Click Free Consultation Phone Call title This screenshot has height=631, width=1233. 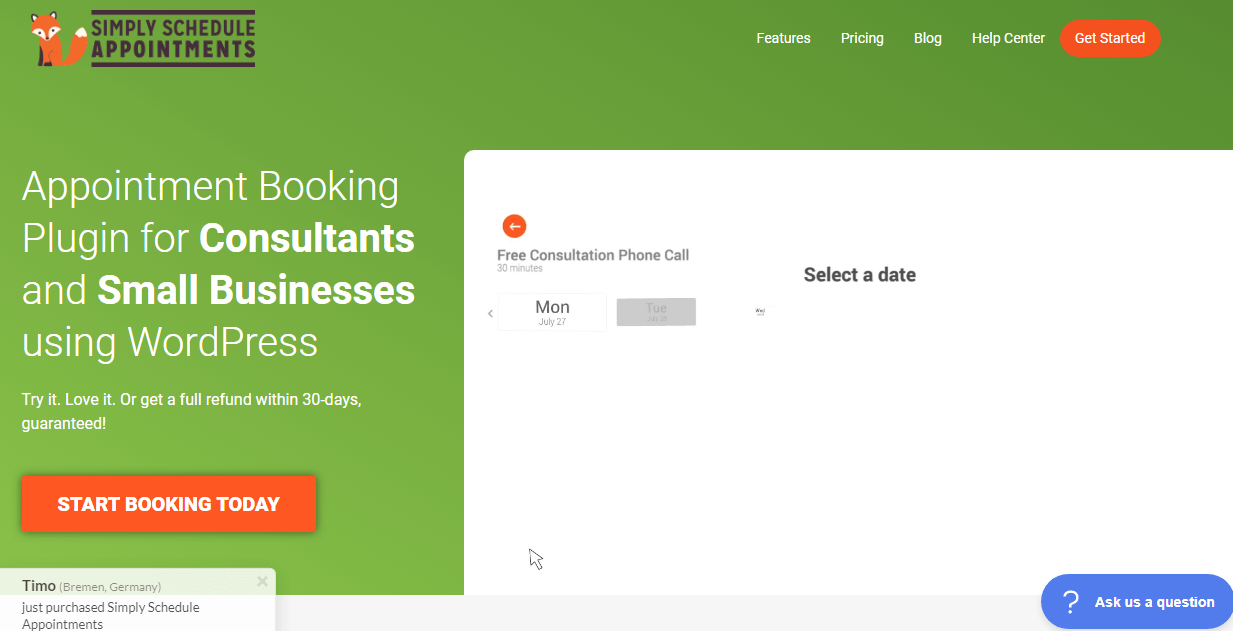(593, 255)
